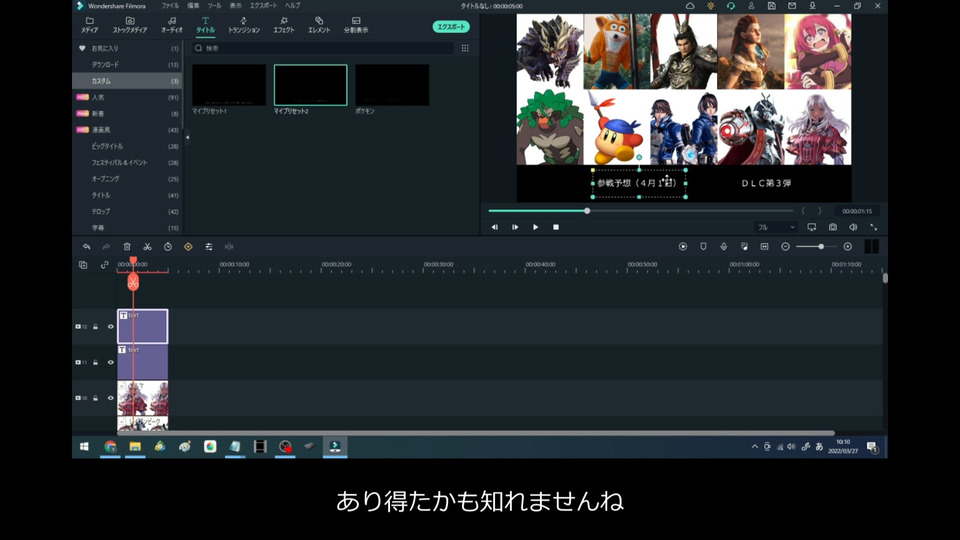Switch to the オーディオ (Audio) tab
The width and height of the screenshot is (960, 540).
click(172, 25)
